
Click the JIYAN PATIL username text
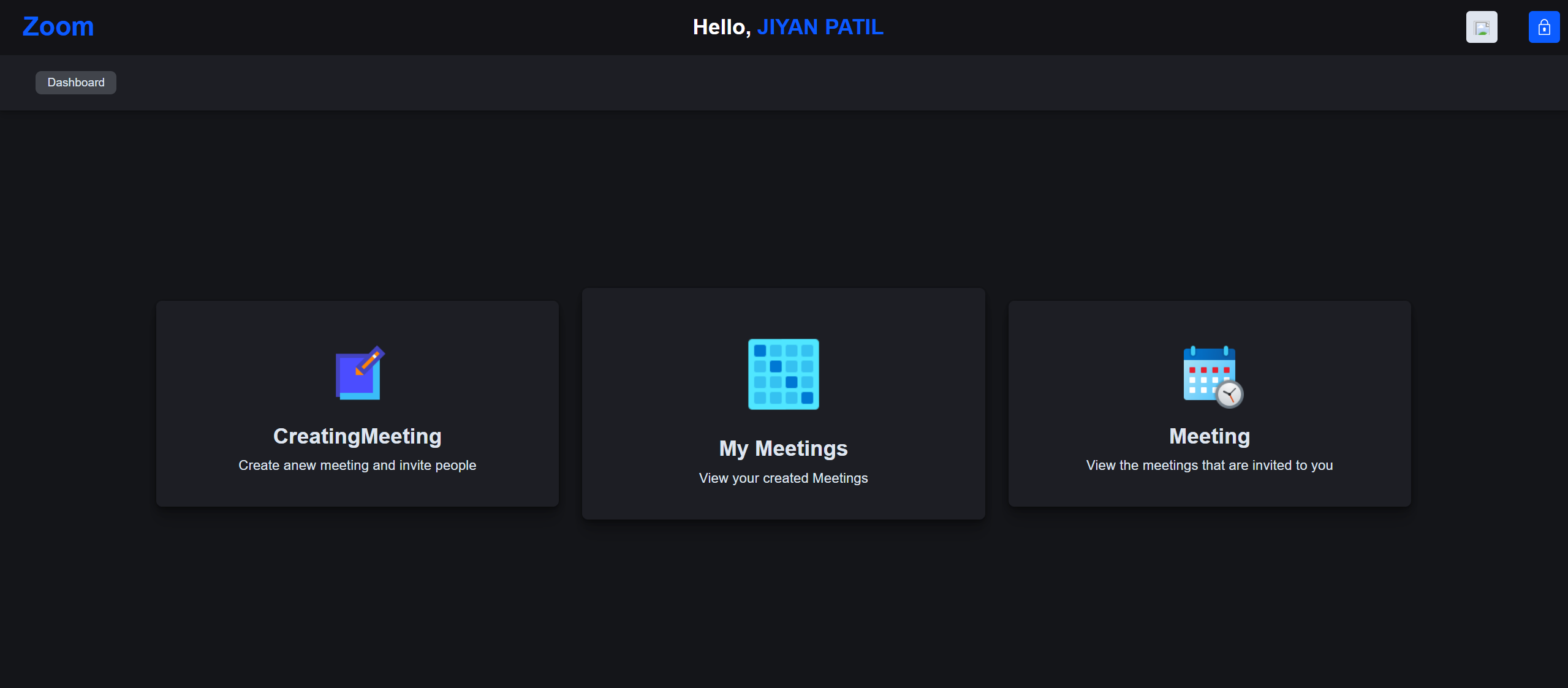pyautogui.click(x=820, y=27)
